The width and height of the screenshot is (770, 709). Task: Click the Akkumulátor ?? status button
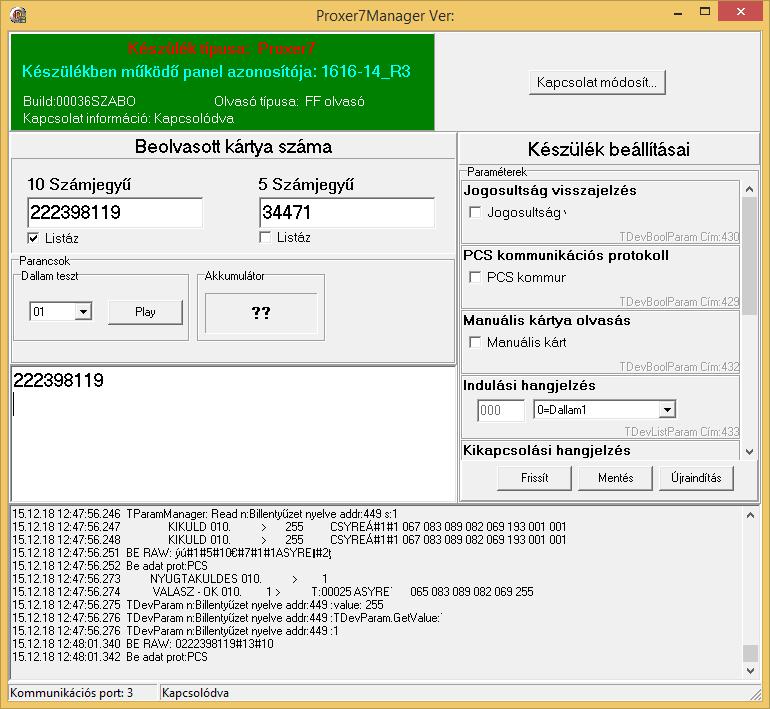(261, 313)
